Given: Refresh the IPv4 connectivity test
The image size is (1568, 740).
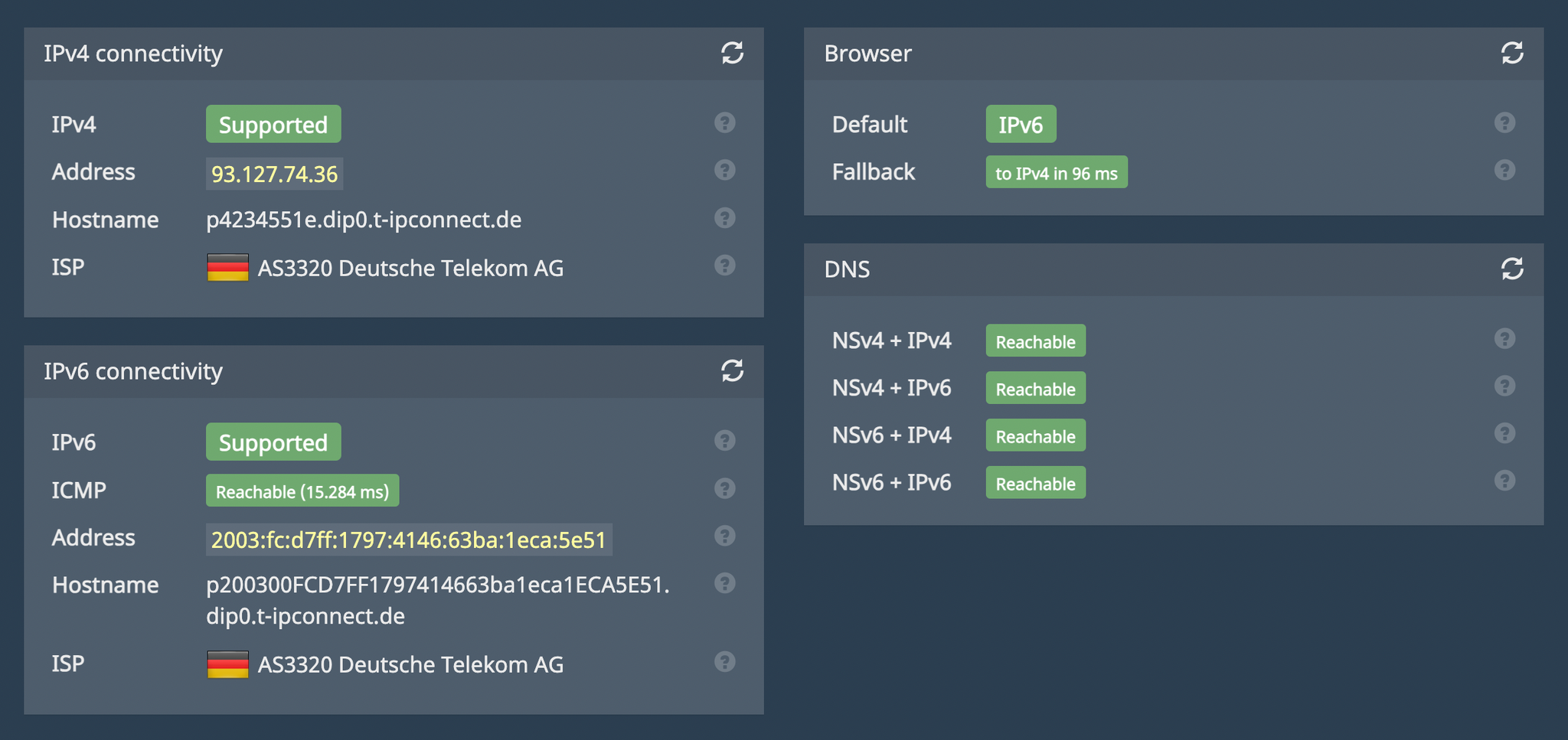Looking at the screenshot, I should [732, 53].
